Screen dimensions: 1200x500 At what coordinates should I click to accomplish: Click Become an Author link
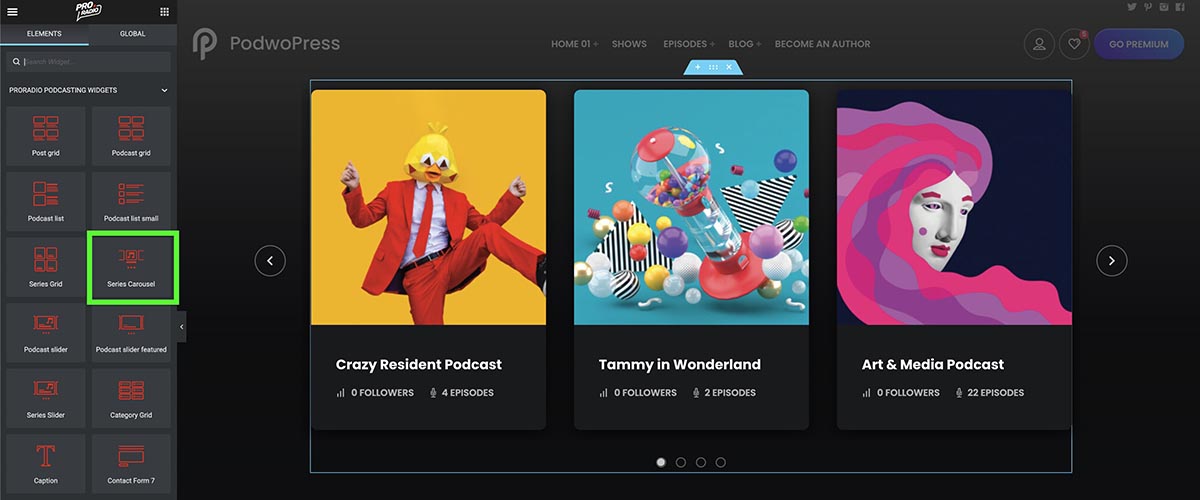pos(822,44)
